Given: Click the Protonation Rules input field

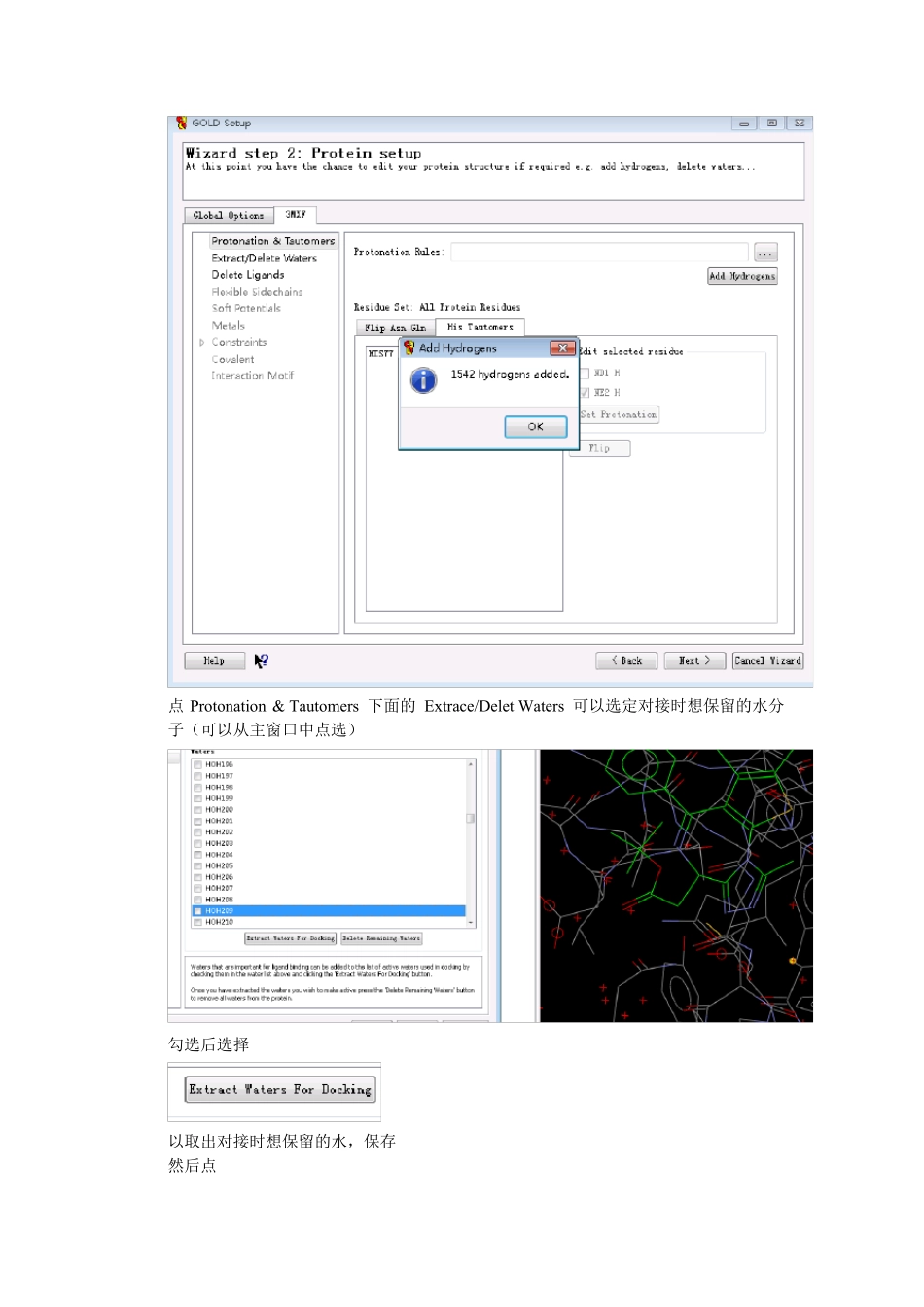Looking at the screenshot, I should click(x=600, y=253).
